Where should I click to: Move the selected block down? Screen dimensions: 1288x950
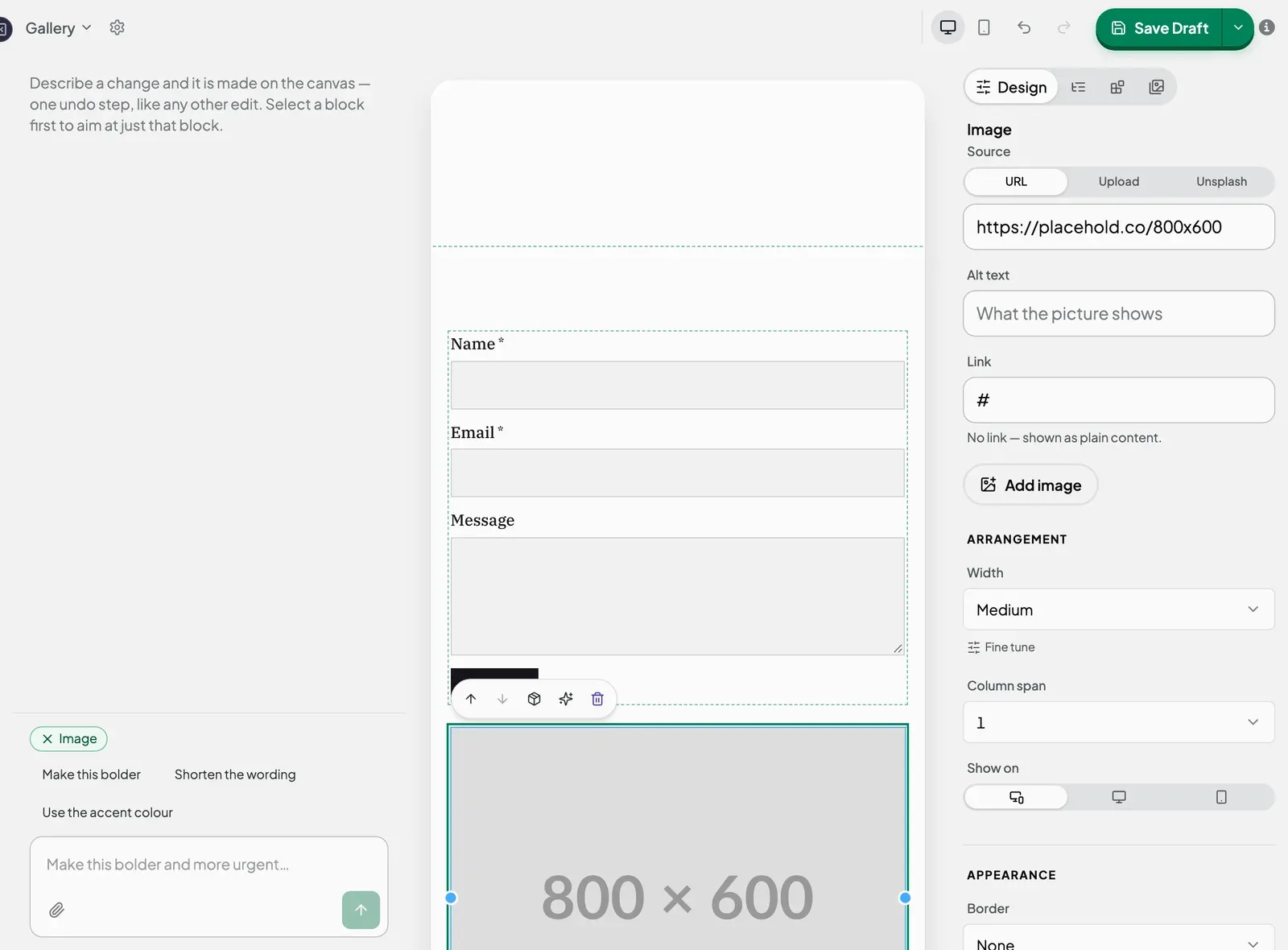(502, 699)
